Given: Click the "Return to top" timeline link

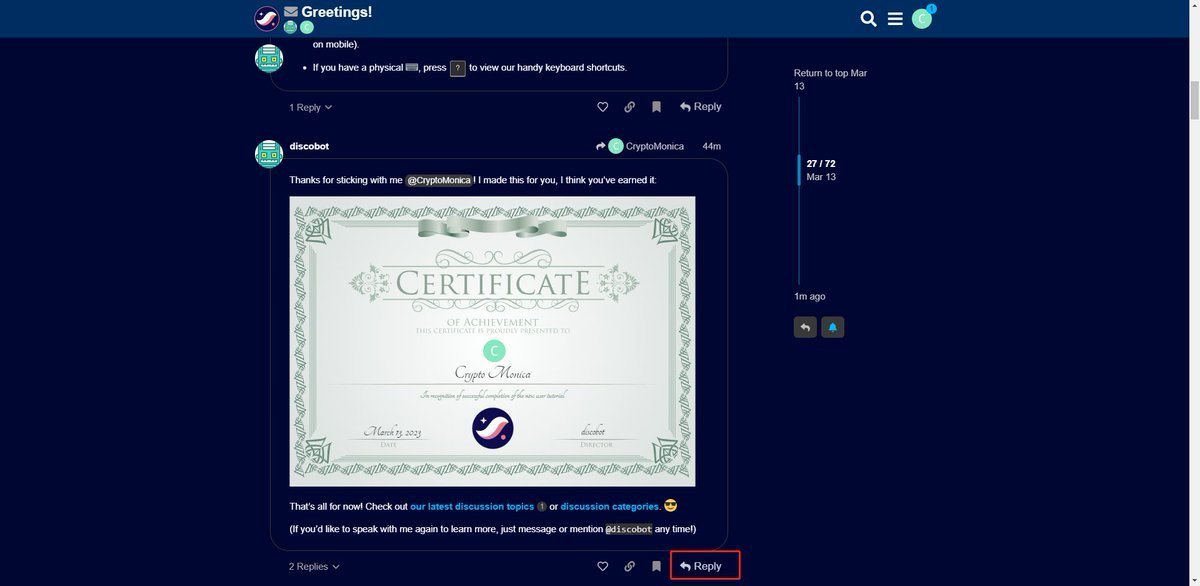Looking at the screenshot, I should point(830,80).
